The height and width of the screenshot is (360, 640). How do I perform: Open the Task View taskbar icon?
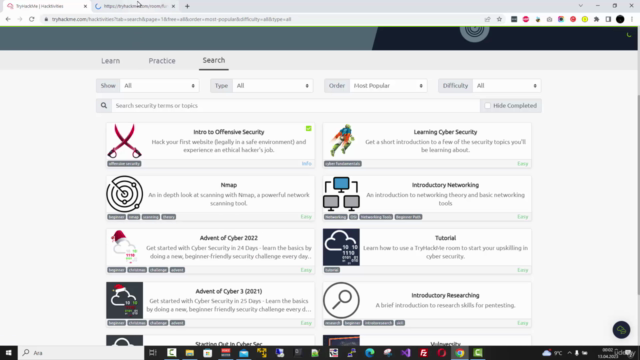click(153, 353)
